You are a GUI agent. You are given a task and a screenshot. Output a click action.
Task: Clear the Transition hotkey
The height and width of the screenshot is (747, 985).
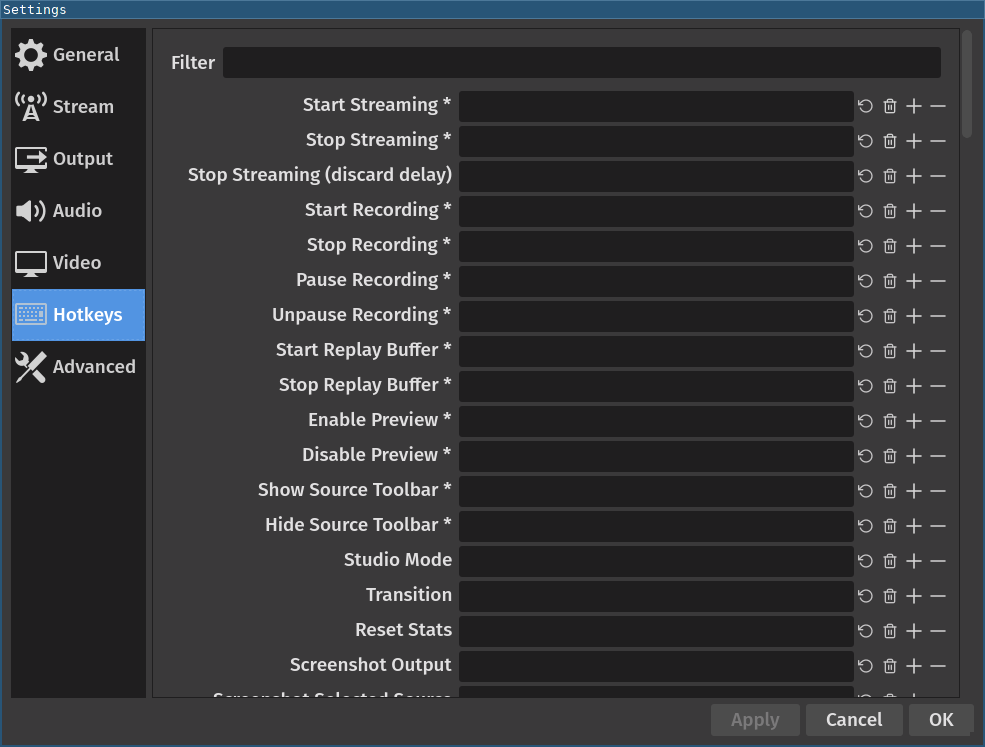889,596
